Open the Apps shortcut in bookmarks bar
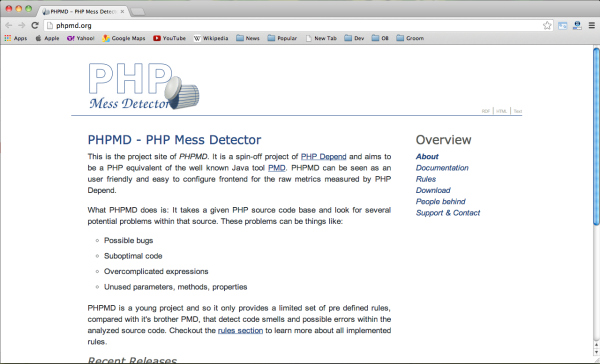Image resolution: width=600 pixels, height=364 pixels. [x=16, y=38]
